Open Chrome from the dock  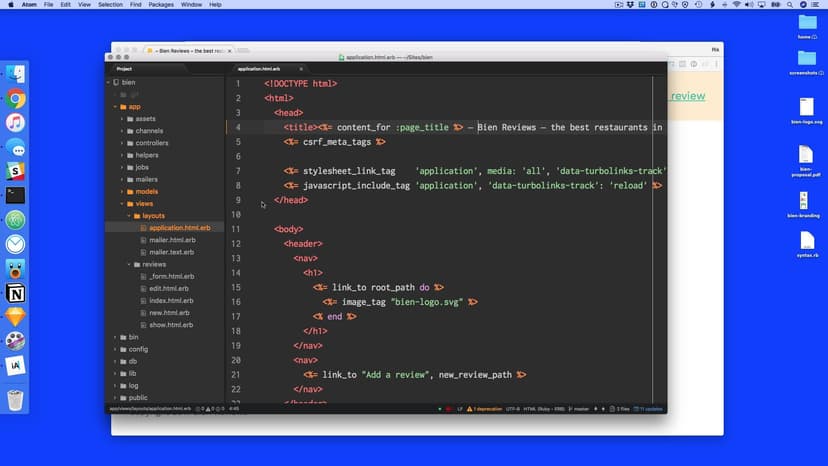[x=15, y=98]
